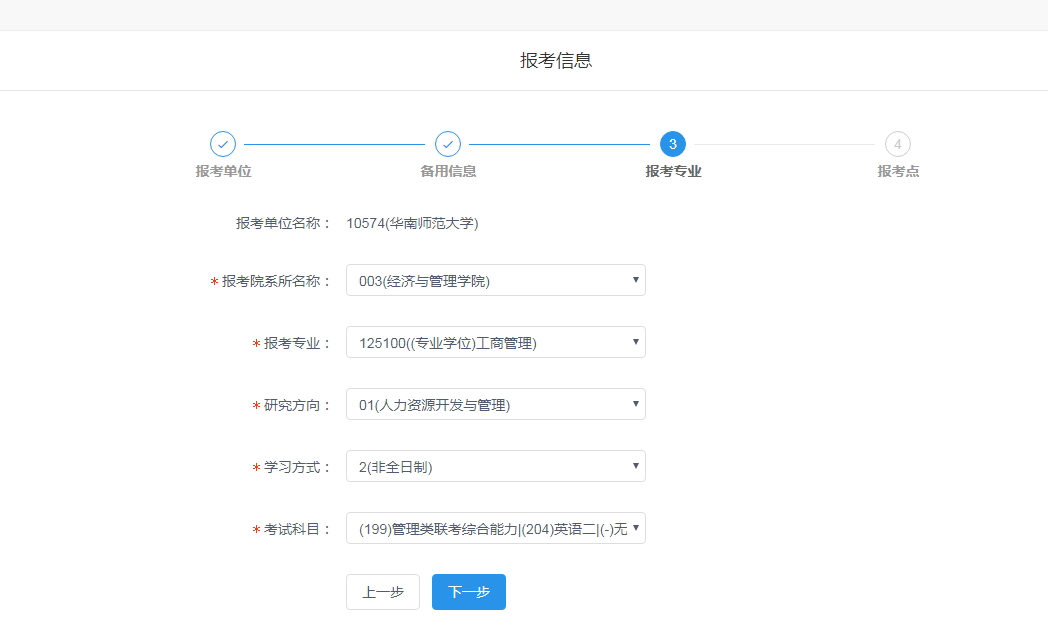
Task: Click the completed checkmark icon above 备用信息
Action: pos(447,145)
